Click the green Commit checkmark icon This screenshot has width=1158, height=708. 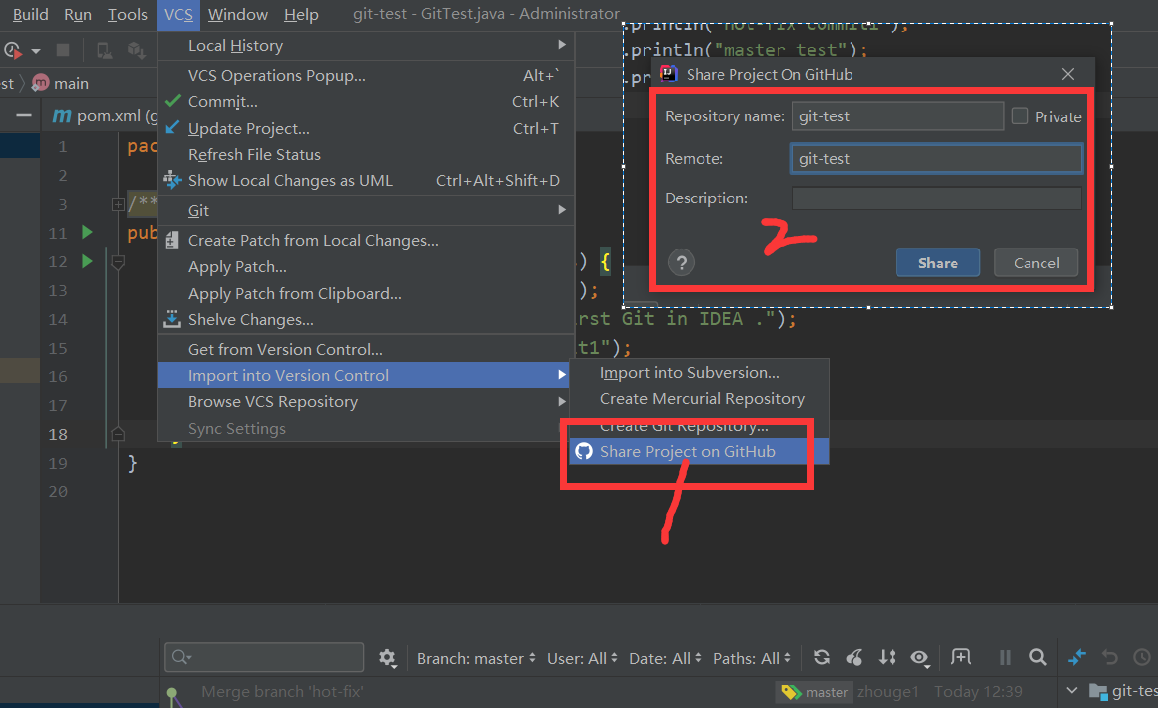point(173,100)
